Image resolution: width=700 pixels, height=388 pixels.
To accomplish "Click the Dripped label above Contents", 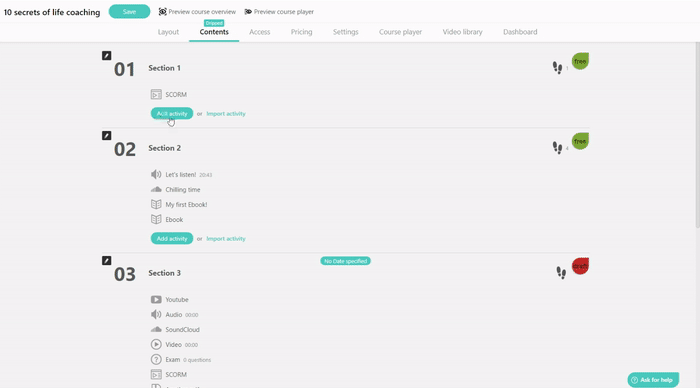I will 214,23.
